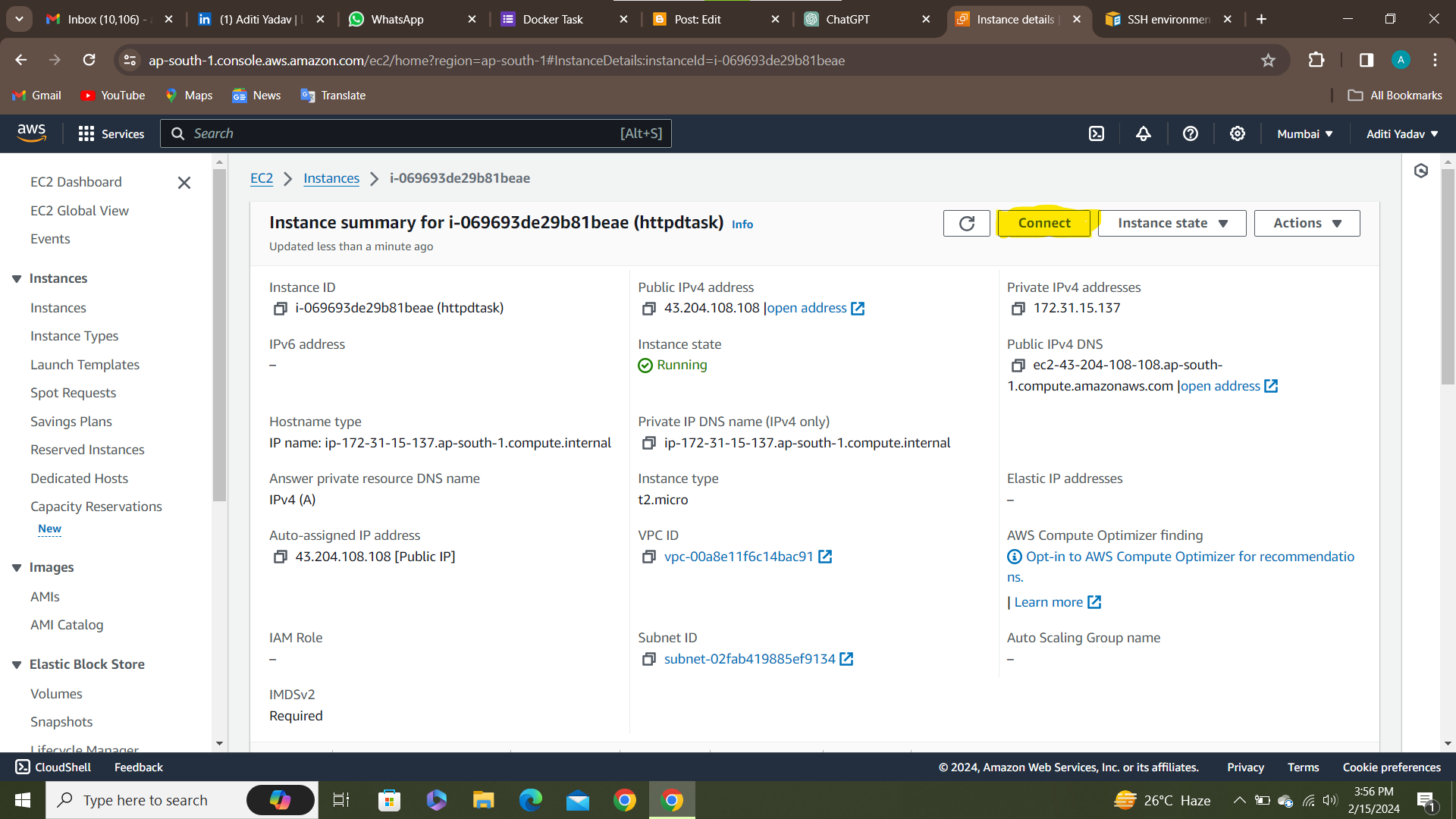The image size is (1456, 819).
Task: Close the EC2 navigation sidebar
Action: coord(184,183)
